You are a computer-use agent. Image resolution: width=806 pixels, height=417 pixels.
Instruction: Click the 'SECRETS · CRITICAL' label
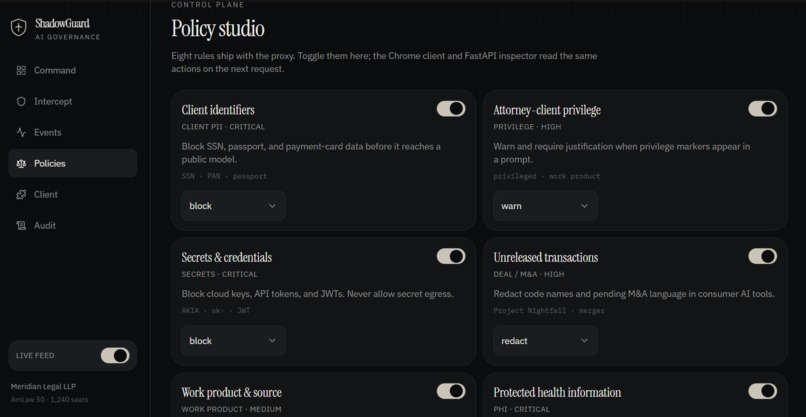coord(219,275)
